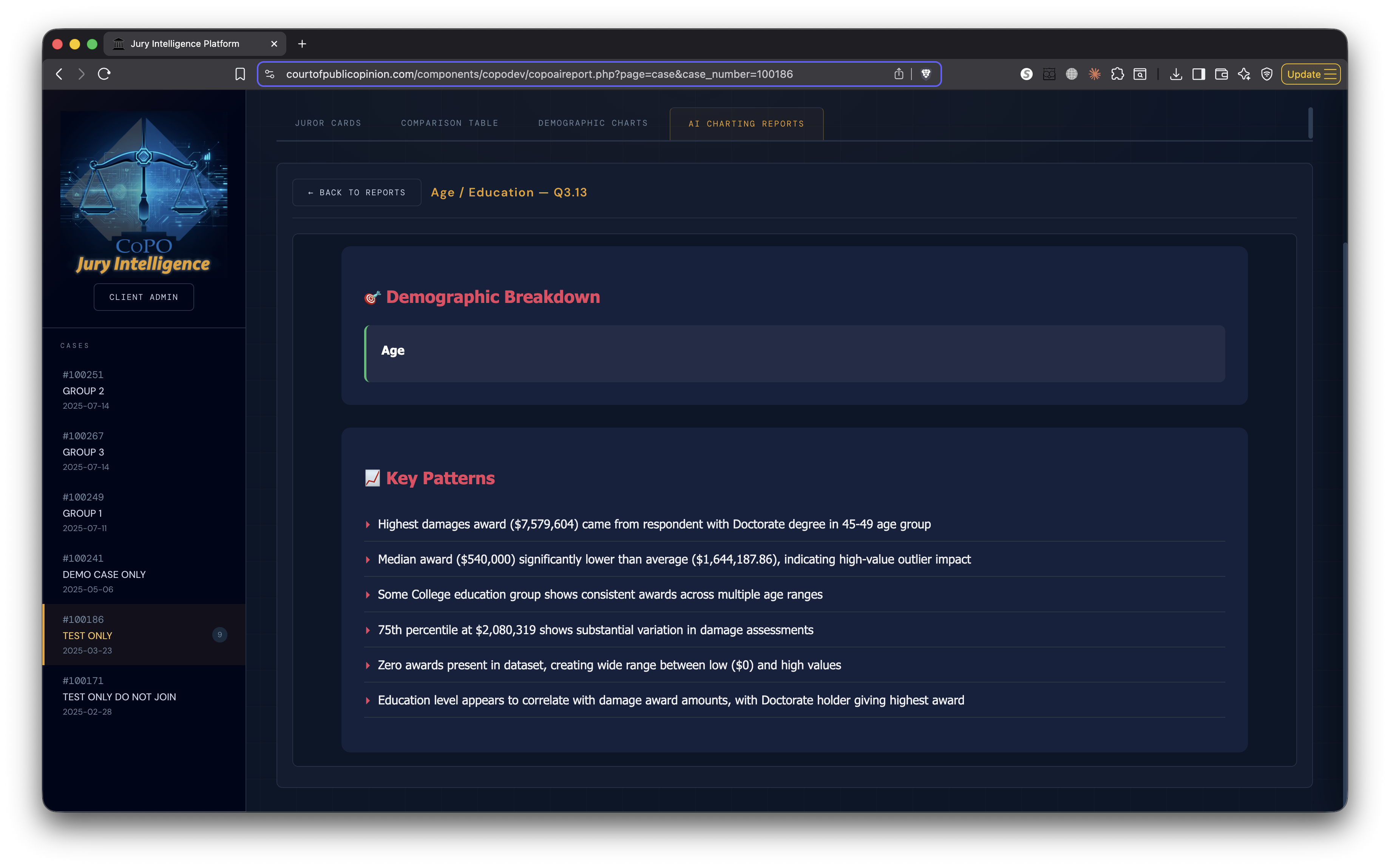Click the Brave Shields lion icon
Screen dimensions: 1390x868
click(926, 74)
